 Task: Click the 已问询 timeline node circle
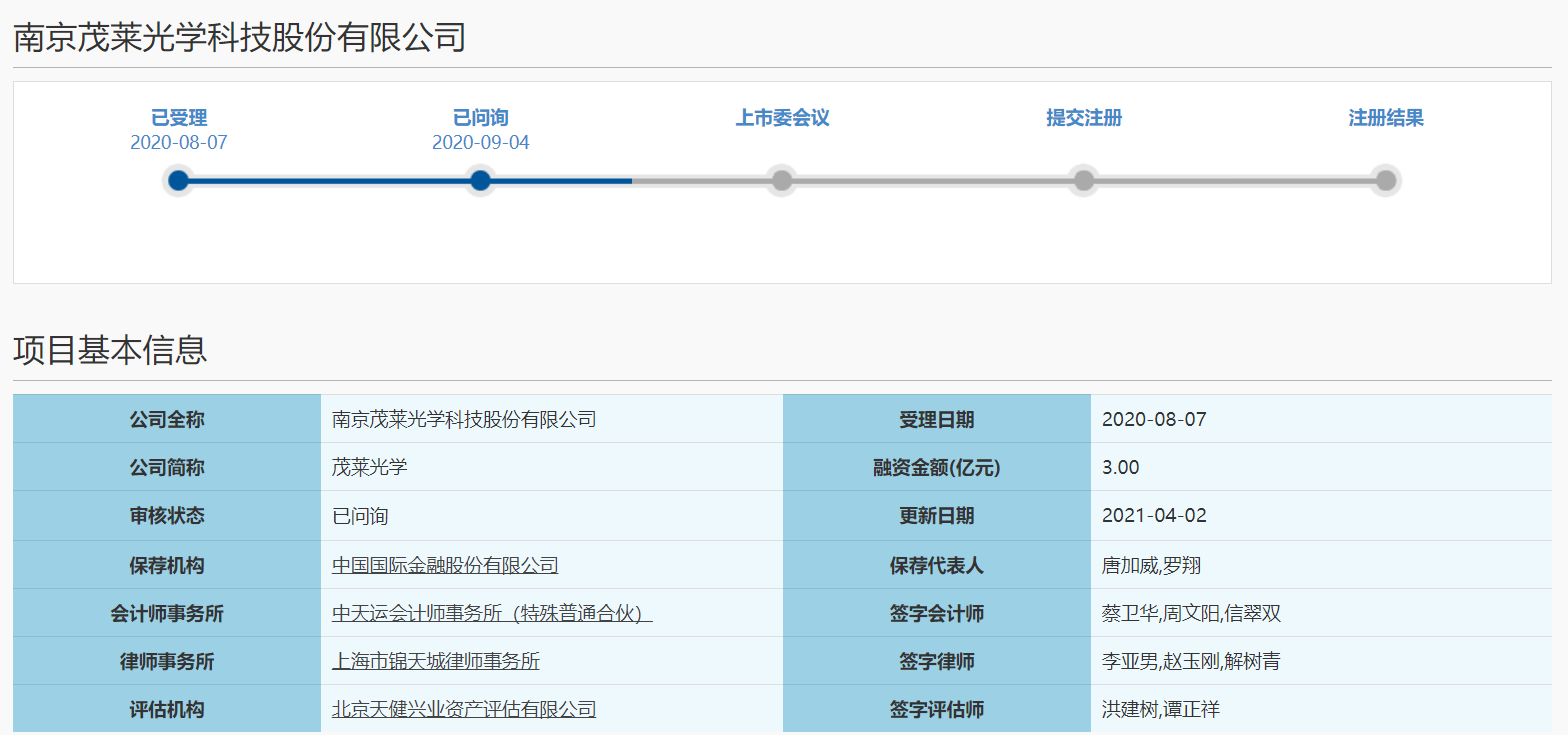480,181
